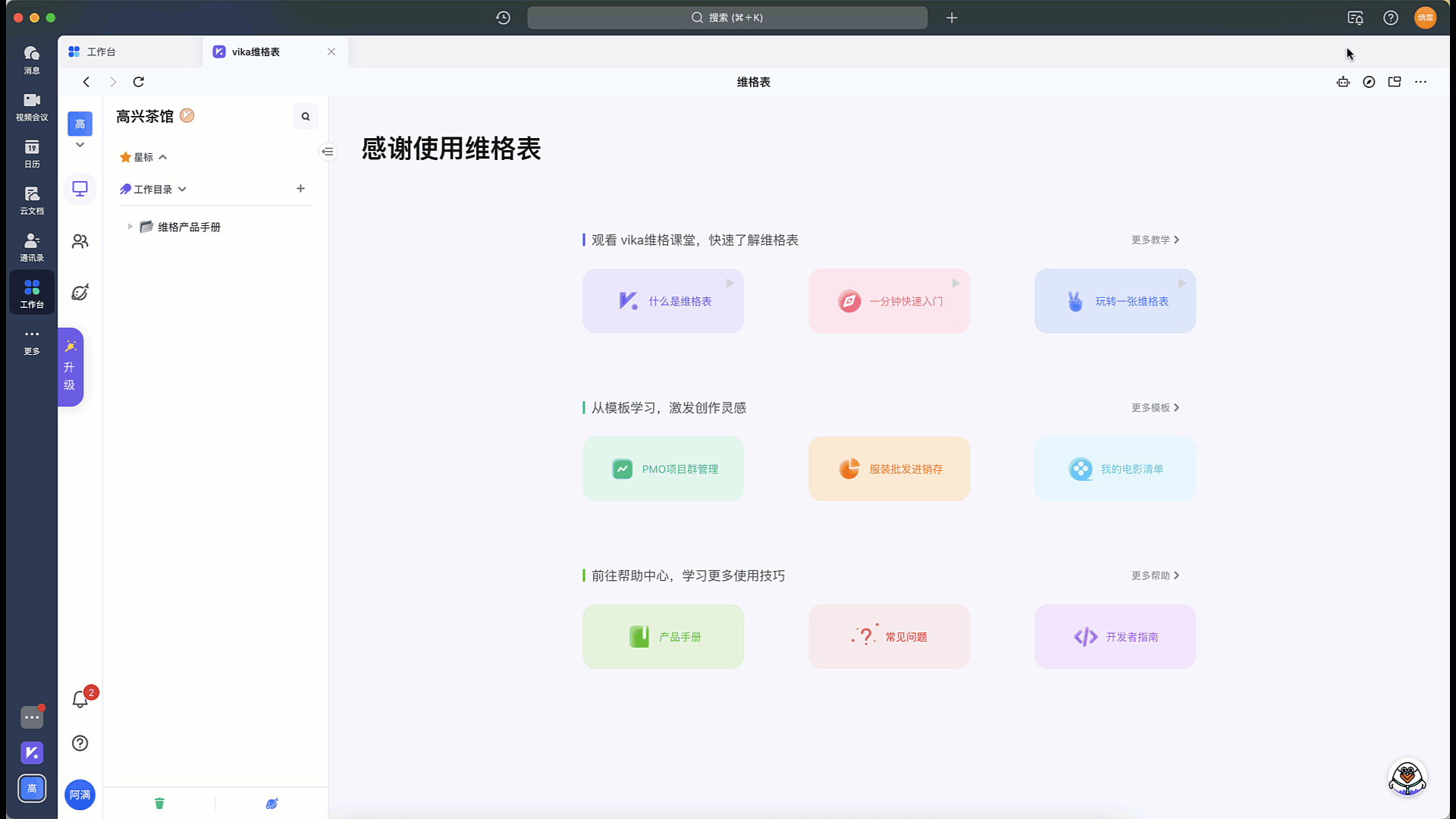Open the members icon in vika sidebar

(x=80, y=241)
